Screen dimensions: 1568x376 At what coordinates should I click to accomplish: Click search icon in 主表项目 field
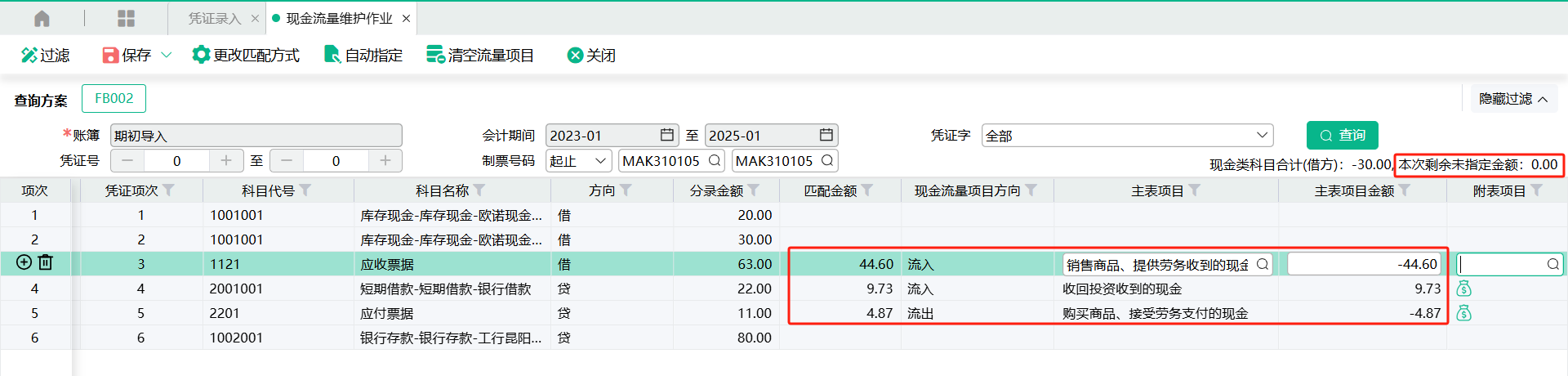(1262, 264)
